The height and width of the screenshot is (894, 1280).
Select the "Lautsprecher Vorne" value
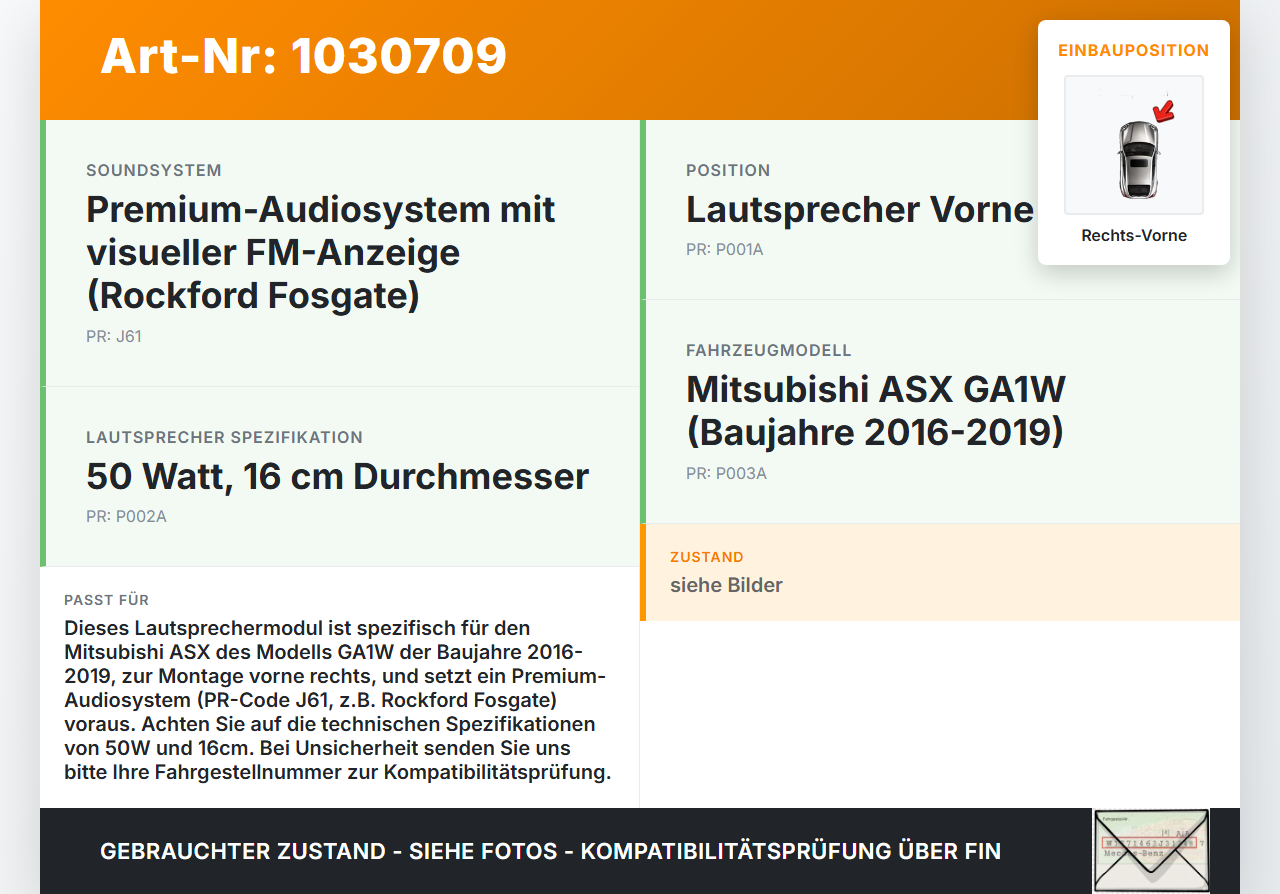point(860,210)
